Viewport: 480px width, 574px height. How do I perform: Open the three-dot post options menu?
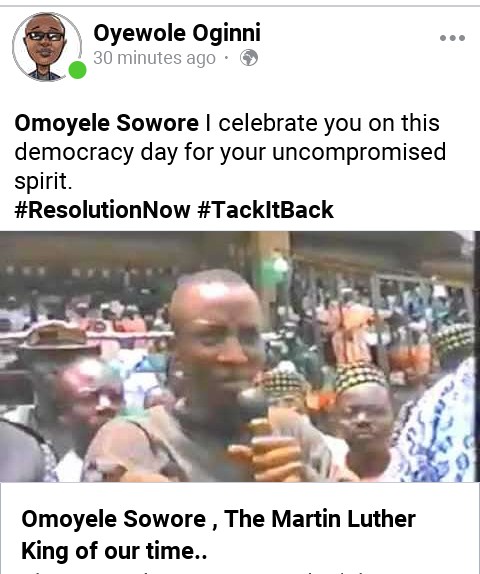[x=452, y=38]
